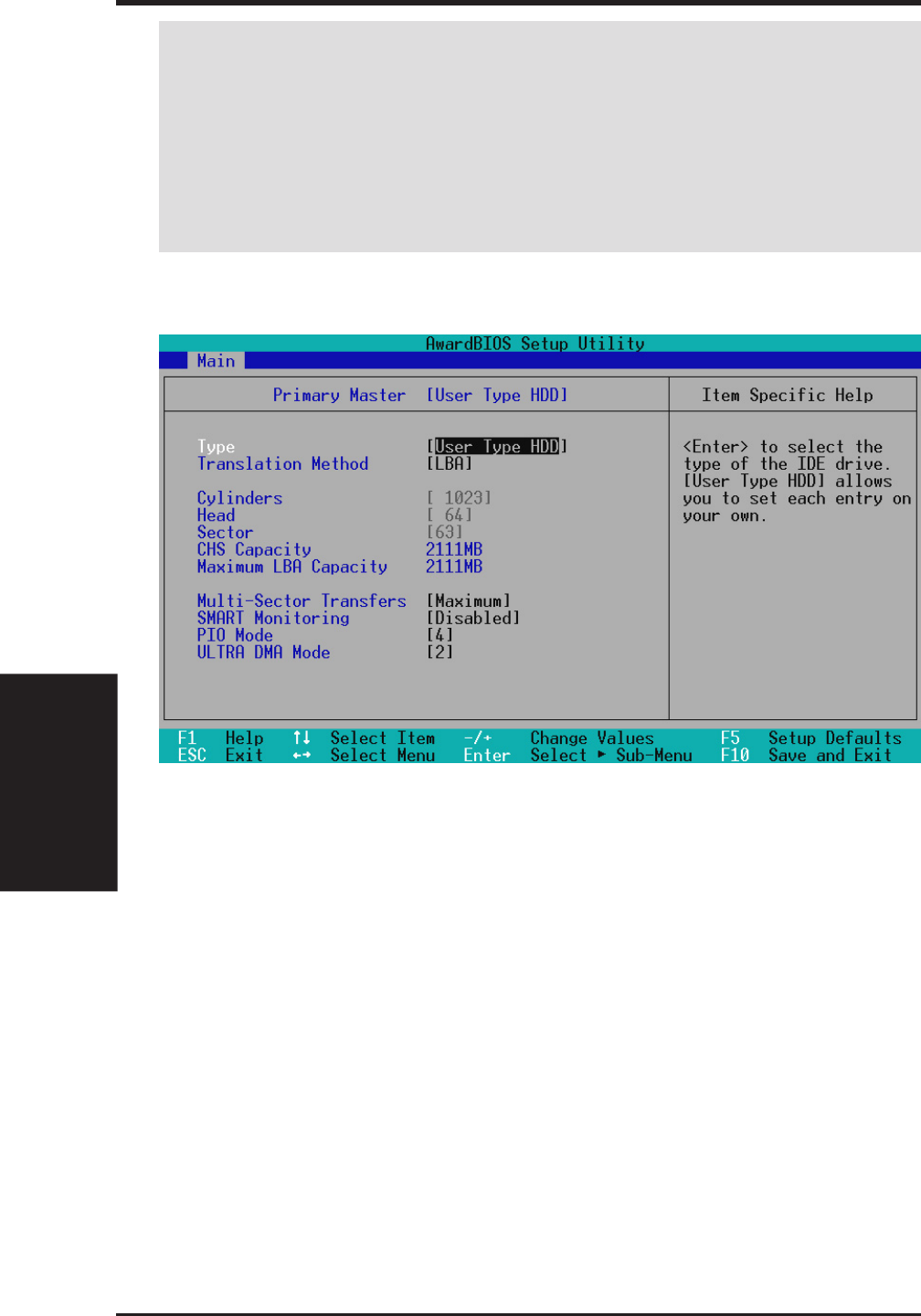Image resolution: width=921 pixels, height=1316 pixels.
Task: Toggle SMART Monitoring Disabled value
Action: tap(473, 619)
